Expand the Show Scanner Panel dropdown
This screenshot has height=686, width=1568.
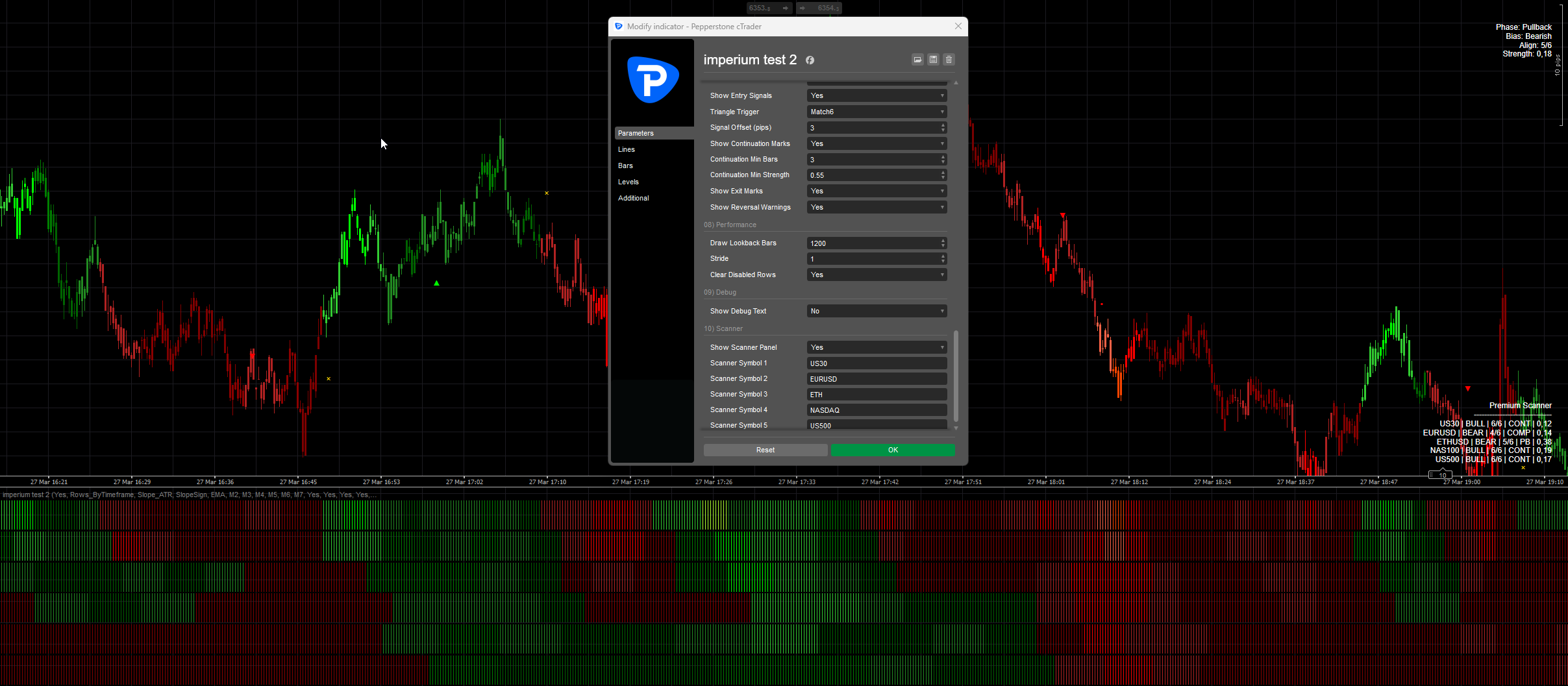pos(877,347)
